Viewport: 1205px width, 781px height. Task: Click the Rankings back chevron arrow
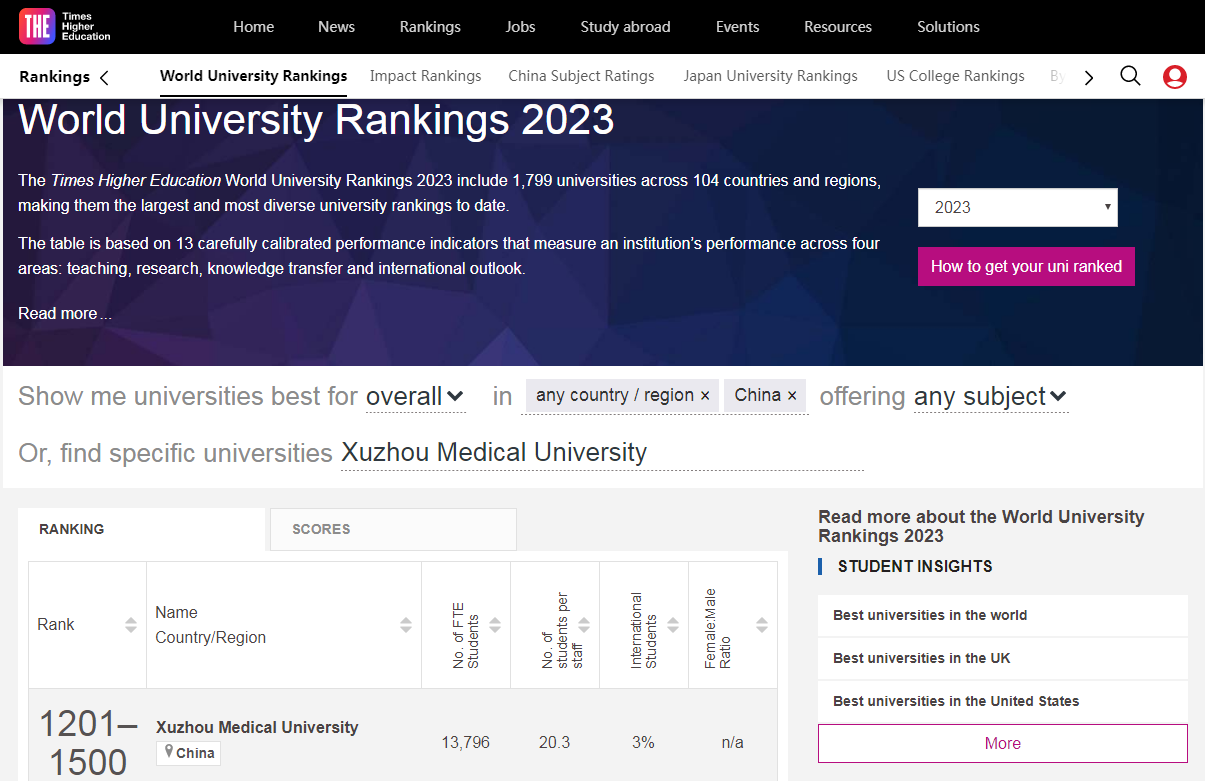[x=104, y=77]
